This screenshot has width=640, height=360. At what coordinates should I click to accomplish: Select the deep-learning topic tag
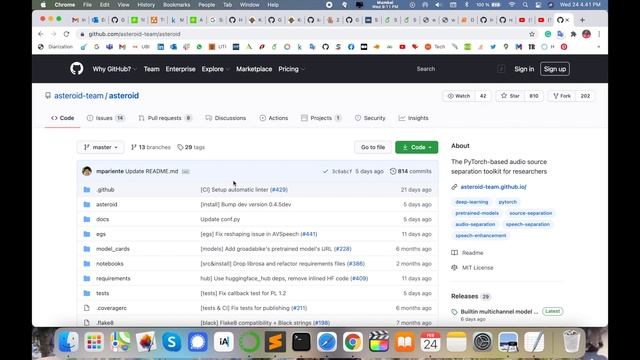click(x=471, y=202)
